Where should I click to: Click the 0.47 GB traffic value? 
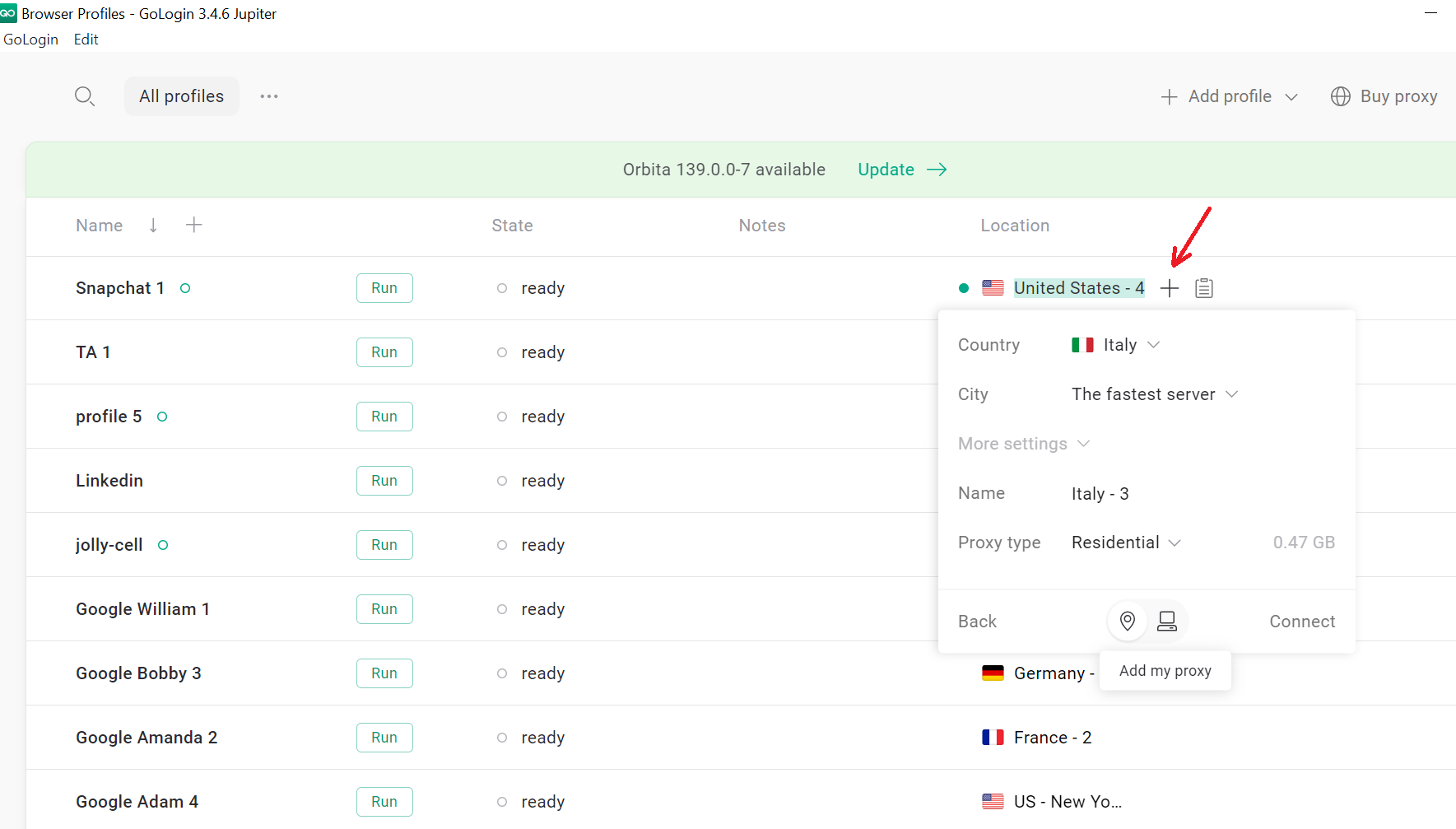click(x=1304, y=543)
